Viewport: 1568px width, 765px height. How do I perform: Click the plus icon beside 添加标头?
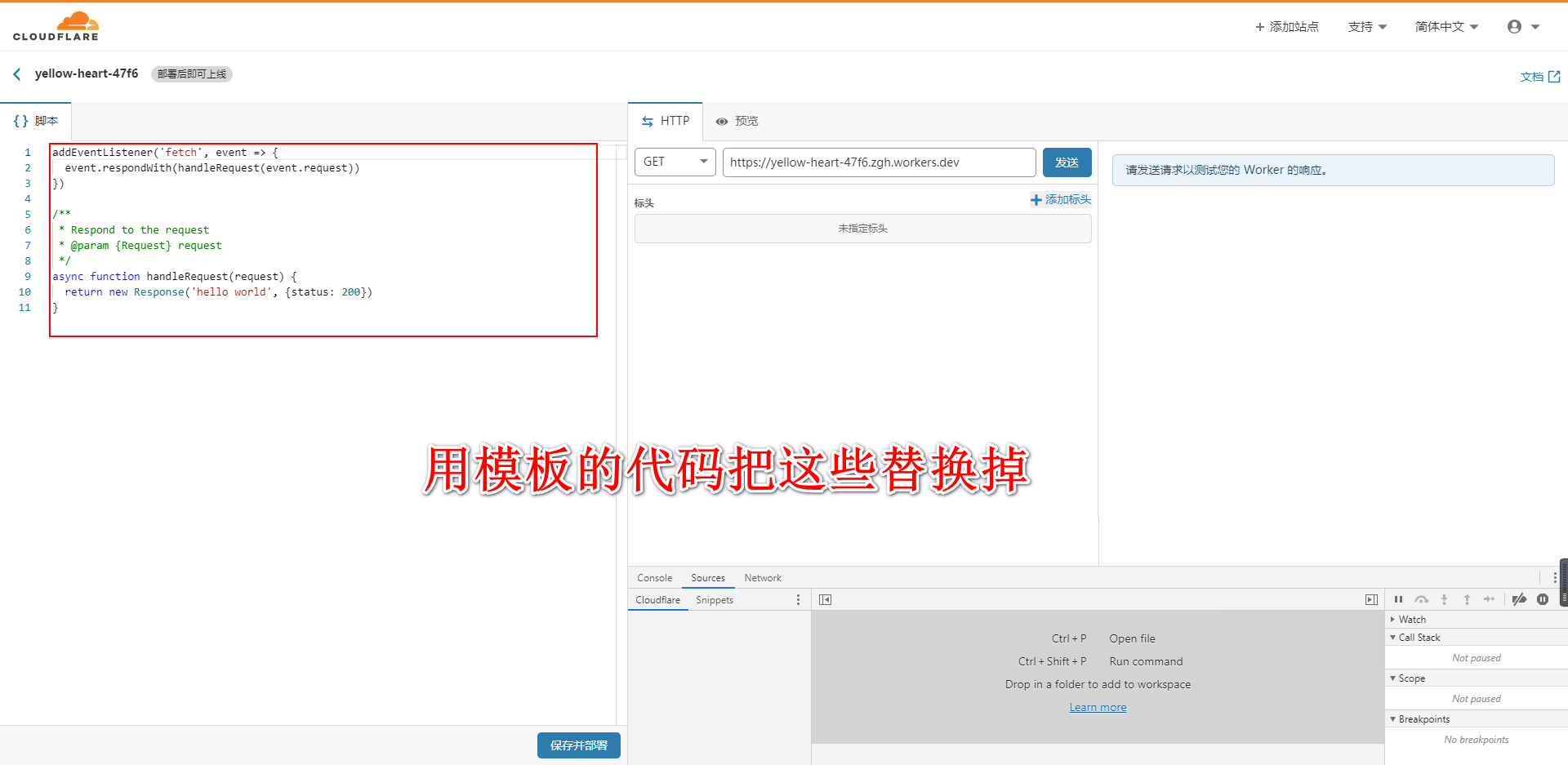pyautogui.click(x=1036, y=199)
